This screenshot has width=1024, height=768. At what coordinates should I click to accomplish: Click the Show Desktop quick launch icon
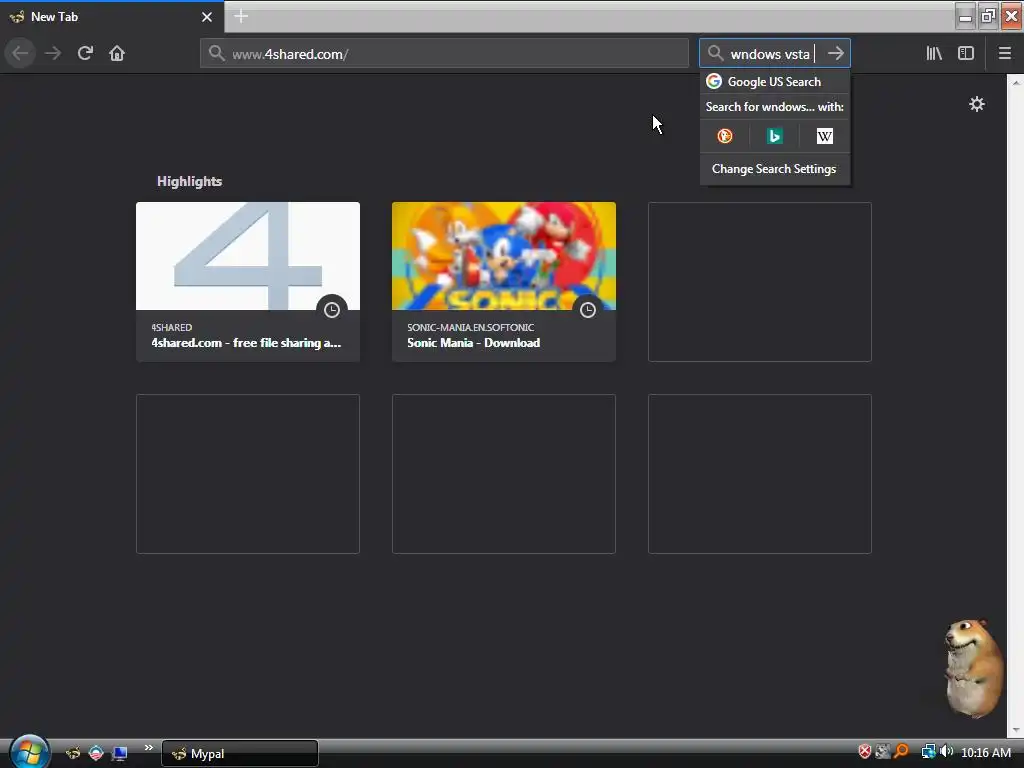click(x=120, y=753)
